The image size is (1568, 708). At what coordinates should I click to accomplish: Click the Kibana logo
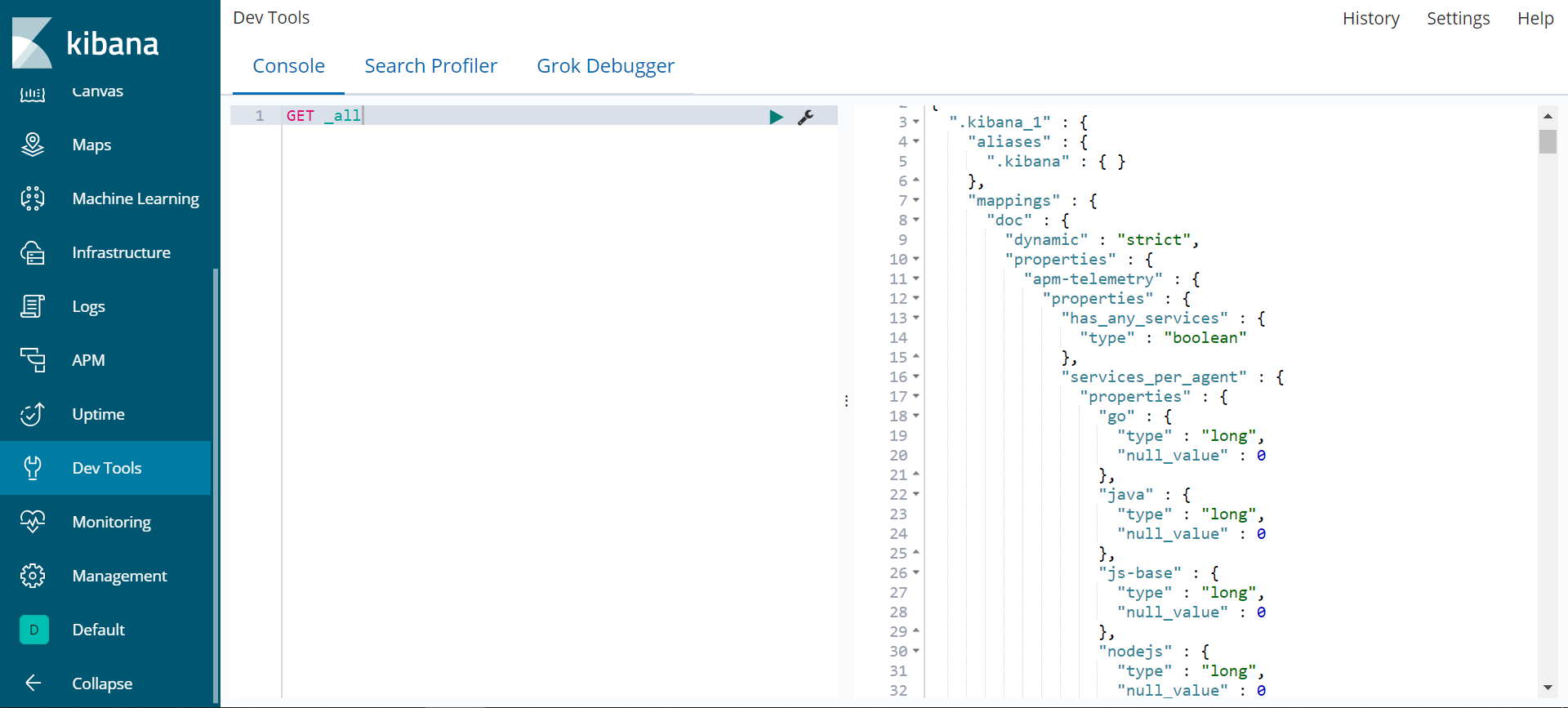pos(85,42)
